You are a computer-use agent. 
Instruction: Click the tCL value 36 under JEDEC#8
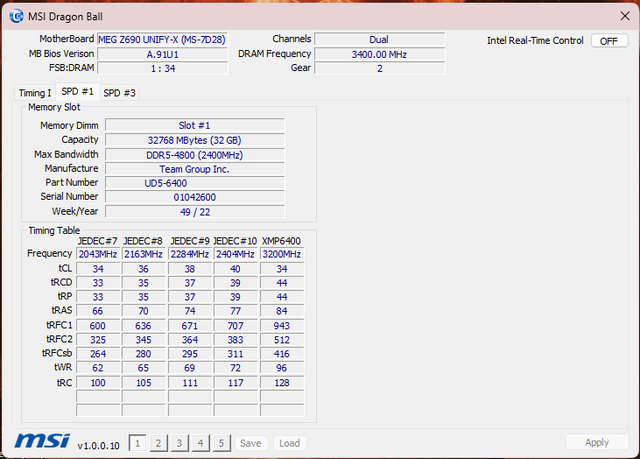(143, 269)
